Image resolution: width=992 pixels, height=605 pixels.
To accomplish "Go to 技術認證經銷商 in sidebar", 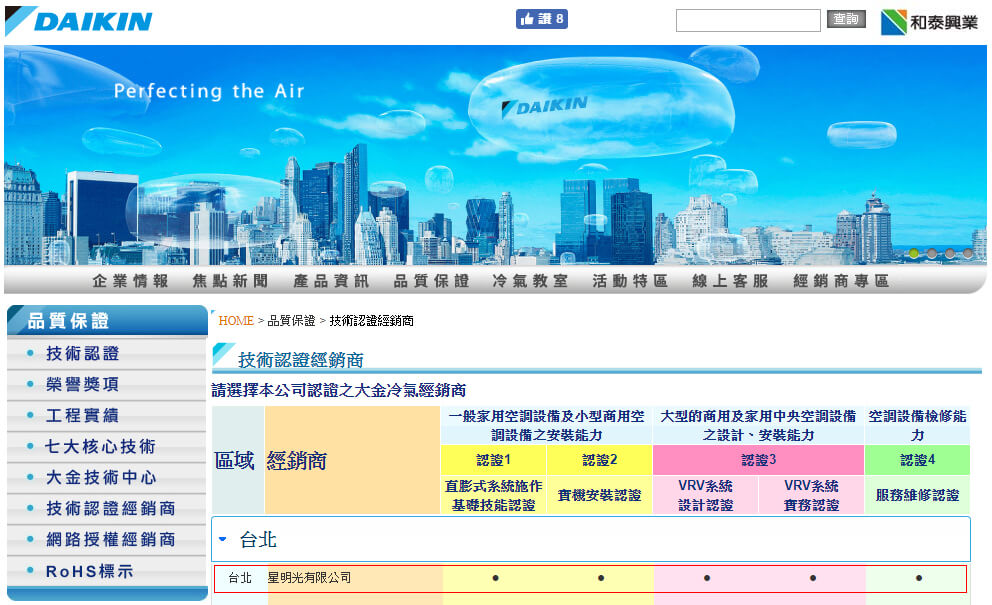I will click(x=110, y=508).
